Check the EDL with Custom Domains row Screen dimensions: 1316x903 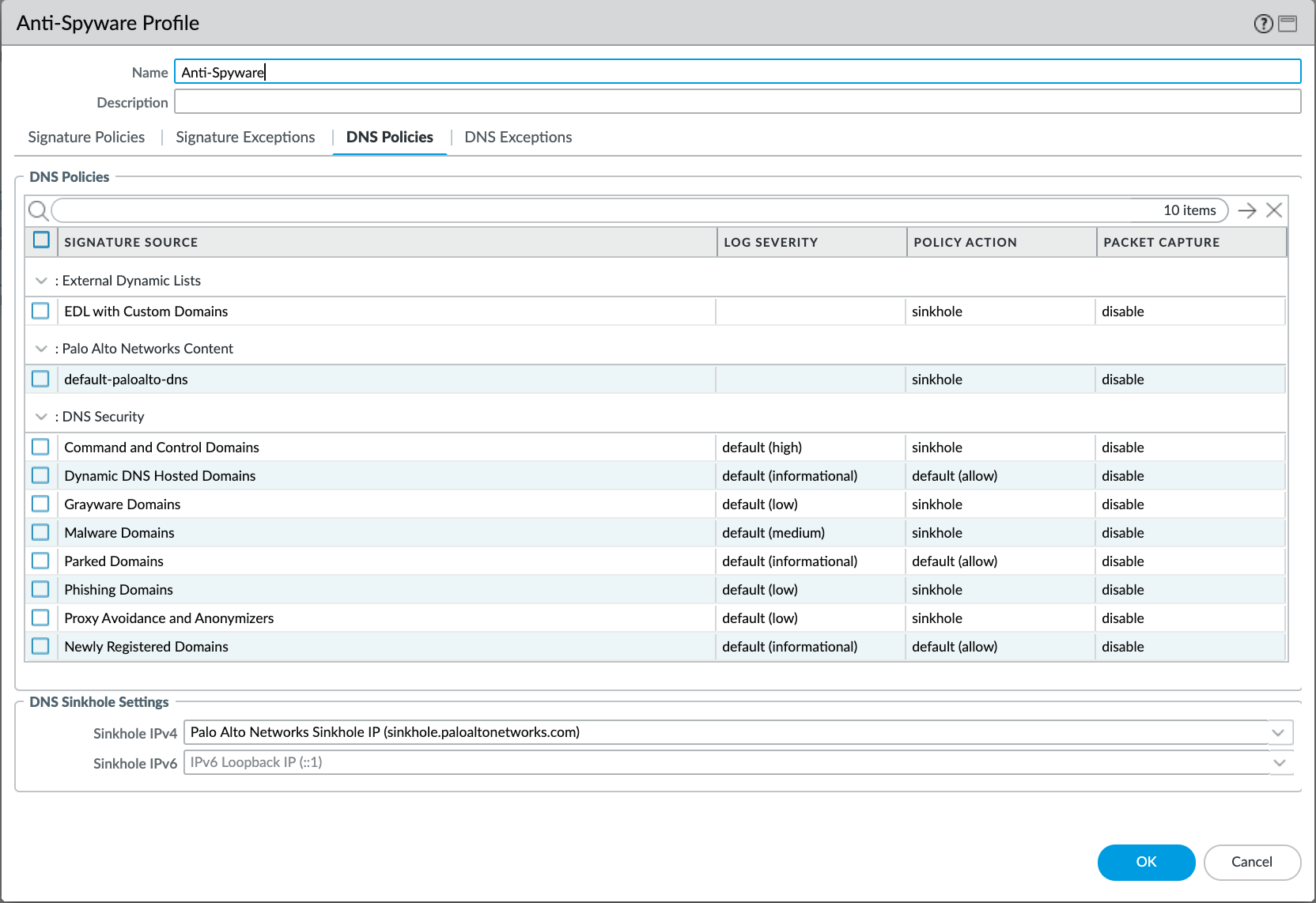point(40,311)
